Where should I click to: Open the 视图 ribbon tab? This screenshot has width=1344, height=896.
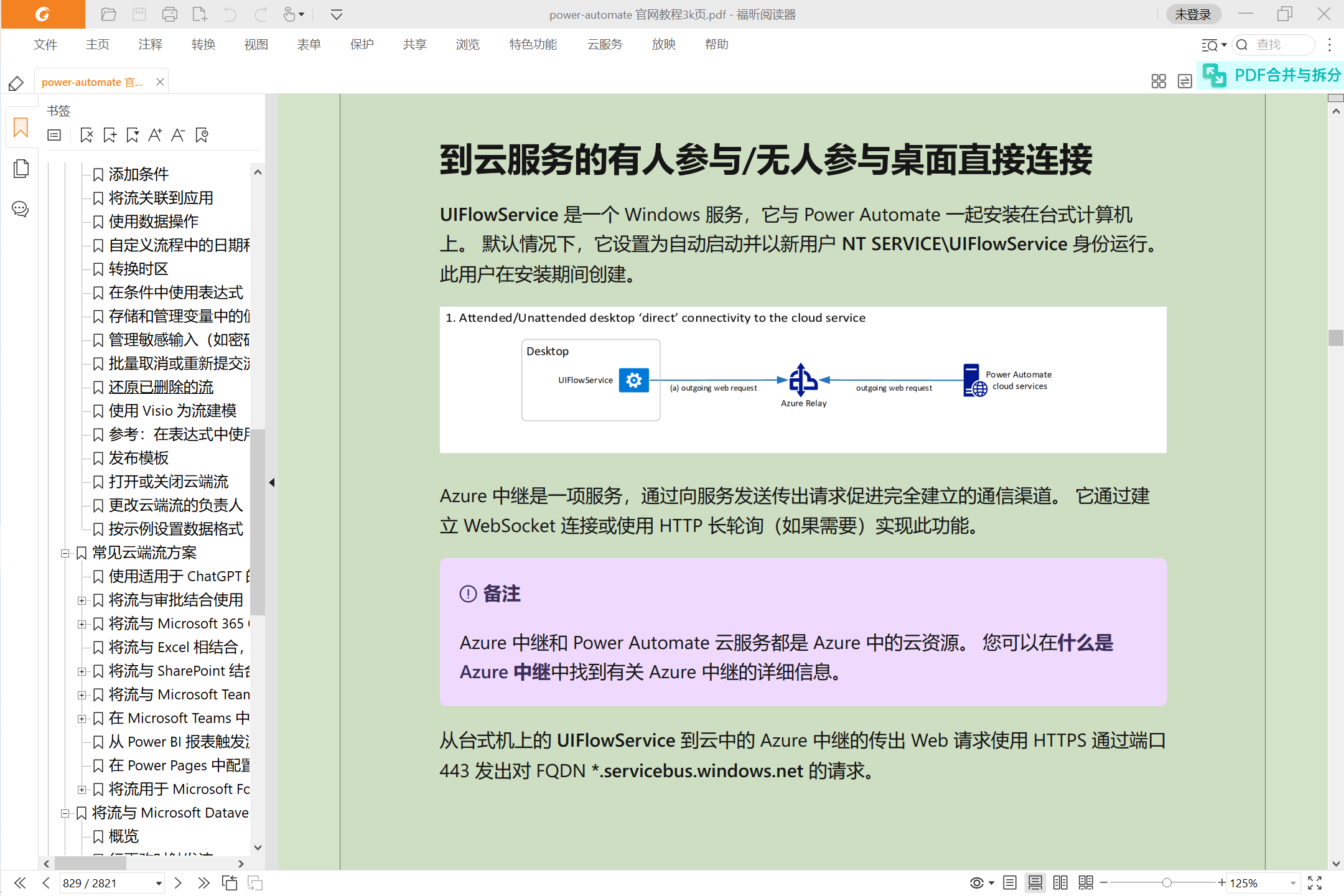256,44
